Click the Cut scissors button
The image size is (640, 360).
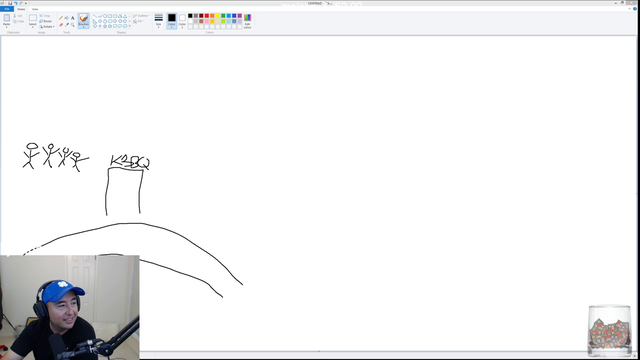(x=18, y=16)
